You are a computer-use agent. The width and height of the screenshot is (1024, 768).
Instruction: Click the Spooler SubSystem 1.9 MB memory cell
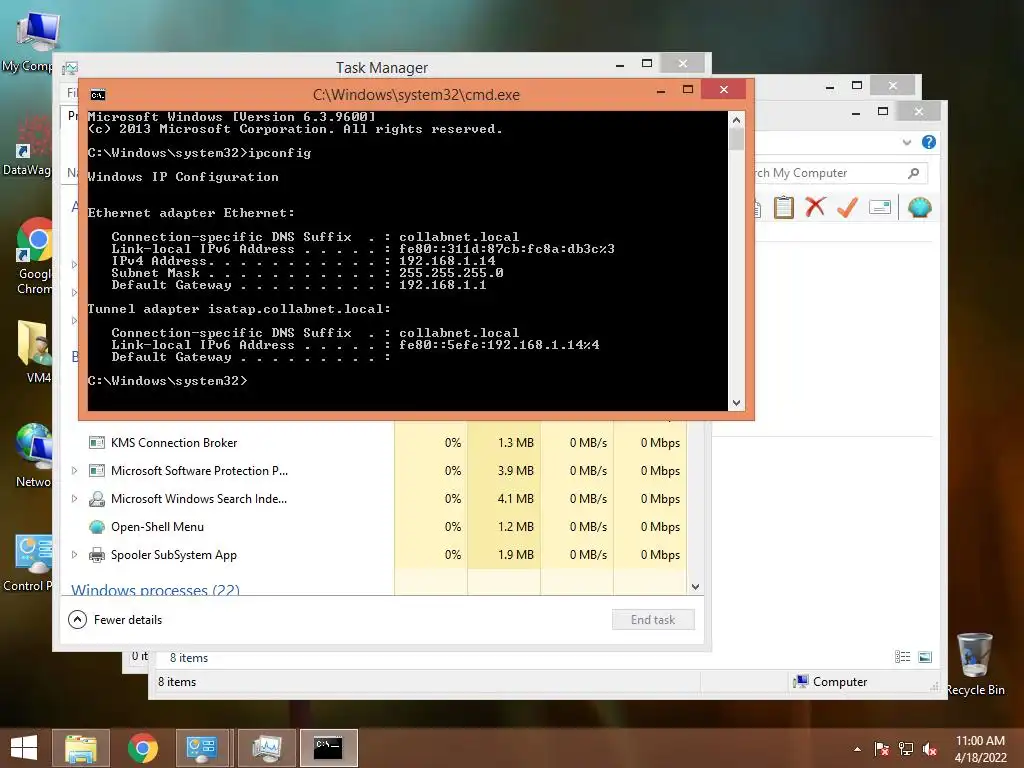click(x=505, y=555)
